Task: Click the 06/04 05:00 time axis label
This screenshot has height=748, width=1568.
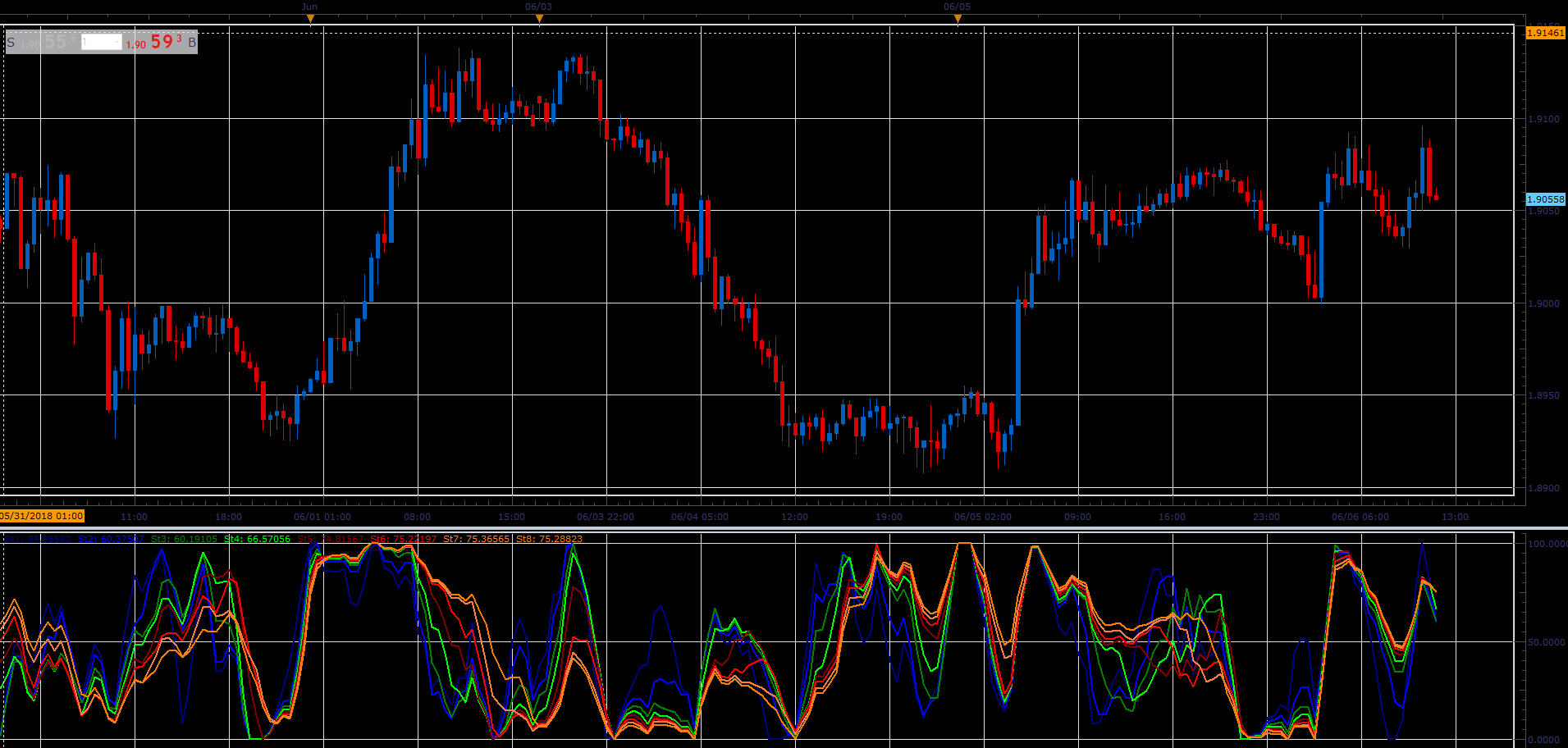Action: [700, 517]
